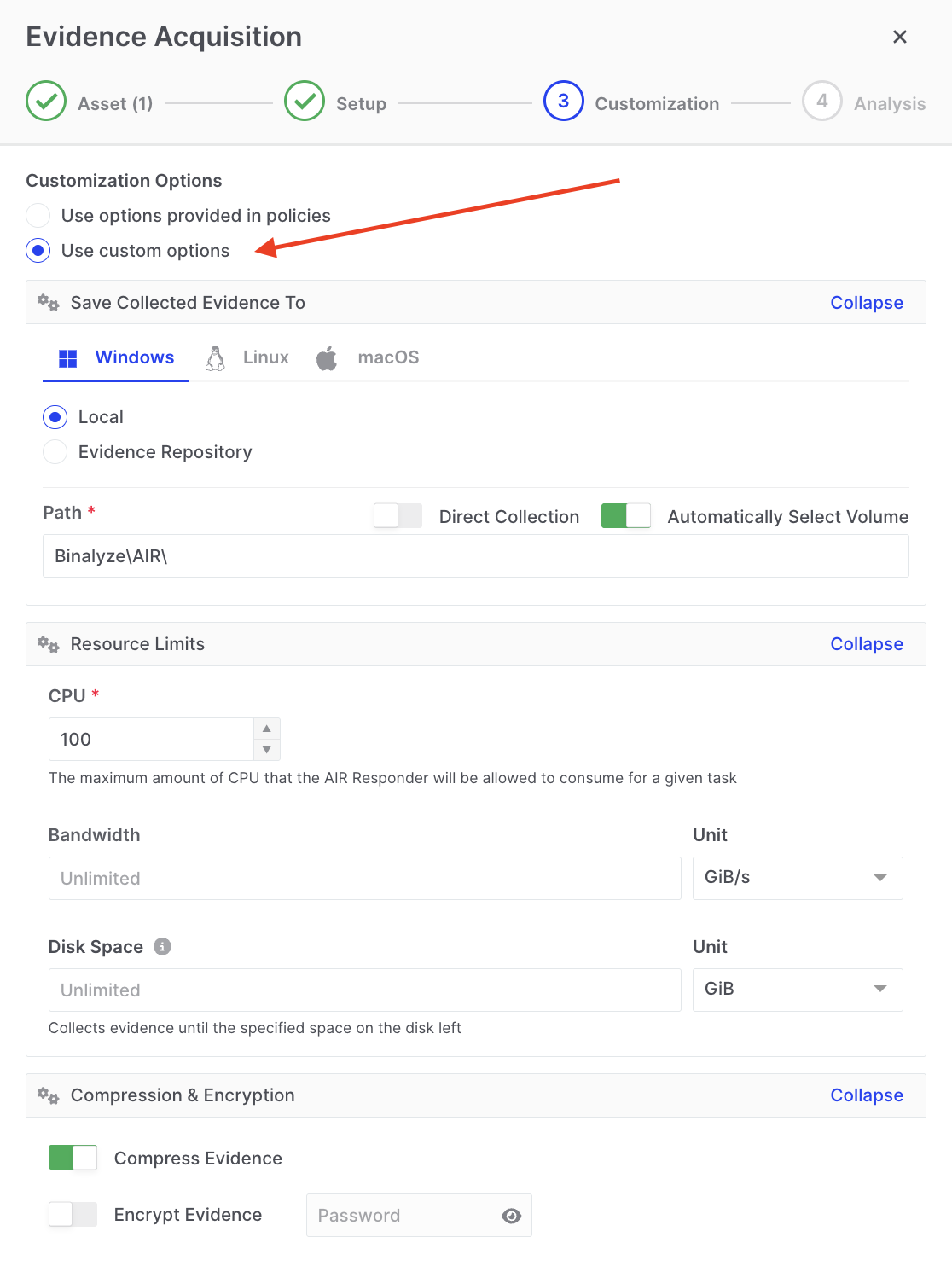
Task: Click the Disk Space info icon
Action: (162, 946)
